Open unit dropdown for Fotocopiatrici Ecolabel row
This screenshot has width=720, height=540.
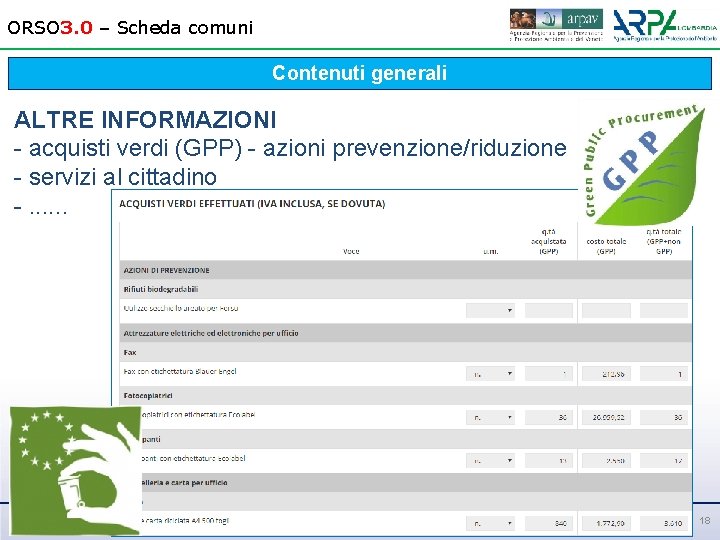coord(490,417)
